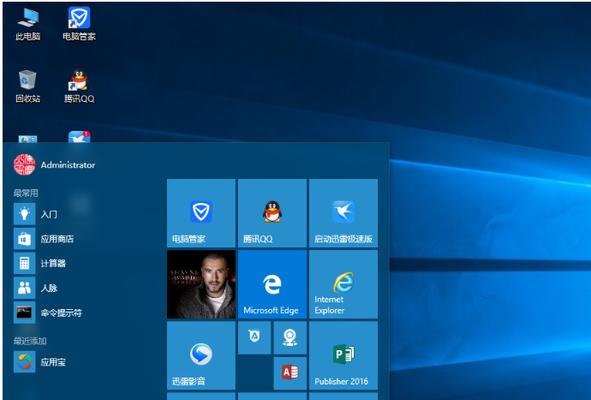Viewport: 591px width, 400px height.
Task: Open the music tile with the man's photo
Action: [x=201, y=284]
